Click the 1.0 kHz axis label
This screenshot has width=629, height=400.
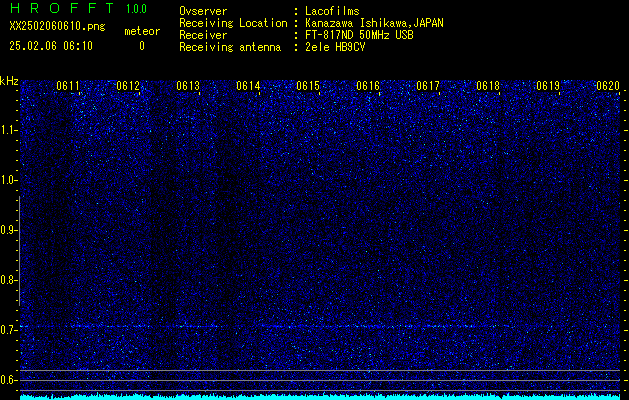click(8, 180)
